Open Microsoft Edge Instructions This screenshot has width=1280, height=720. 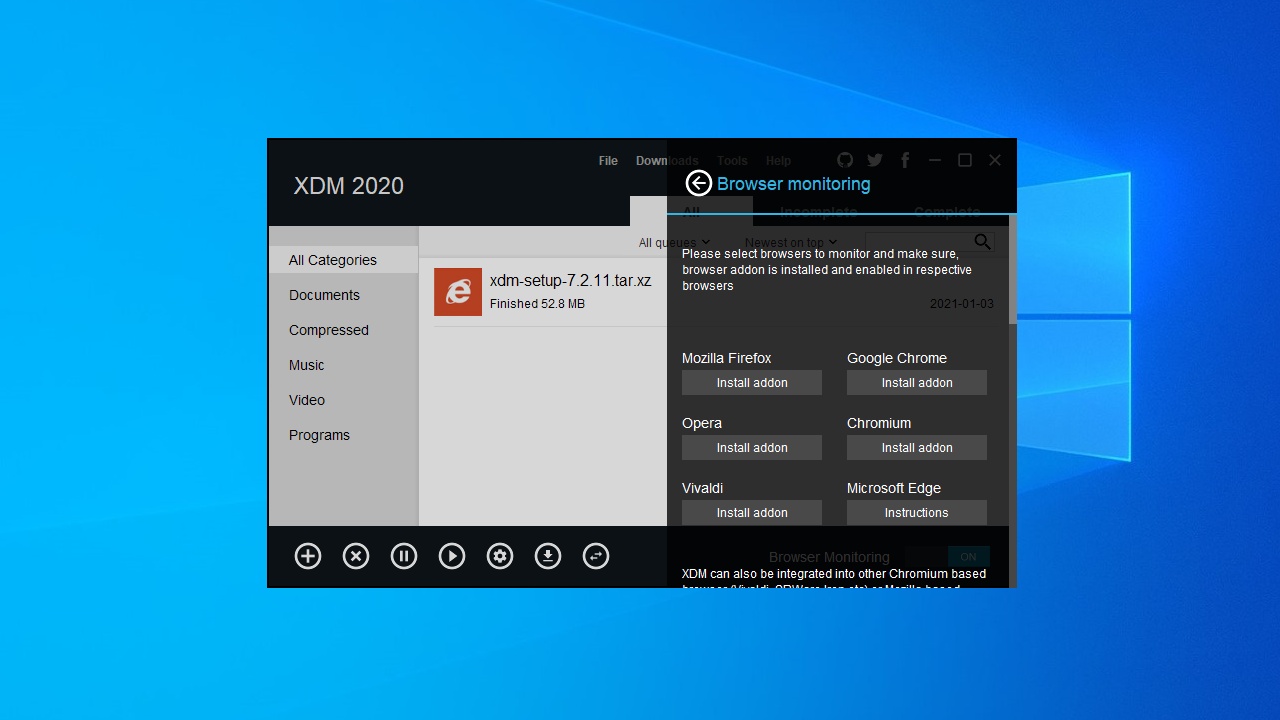(917, 513)
